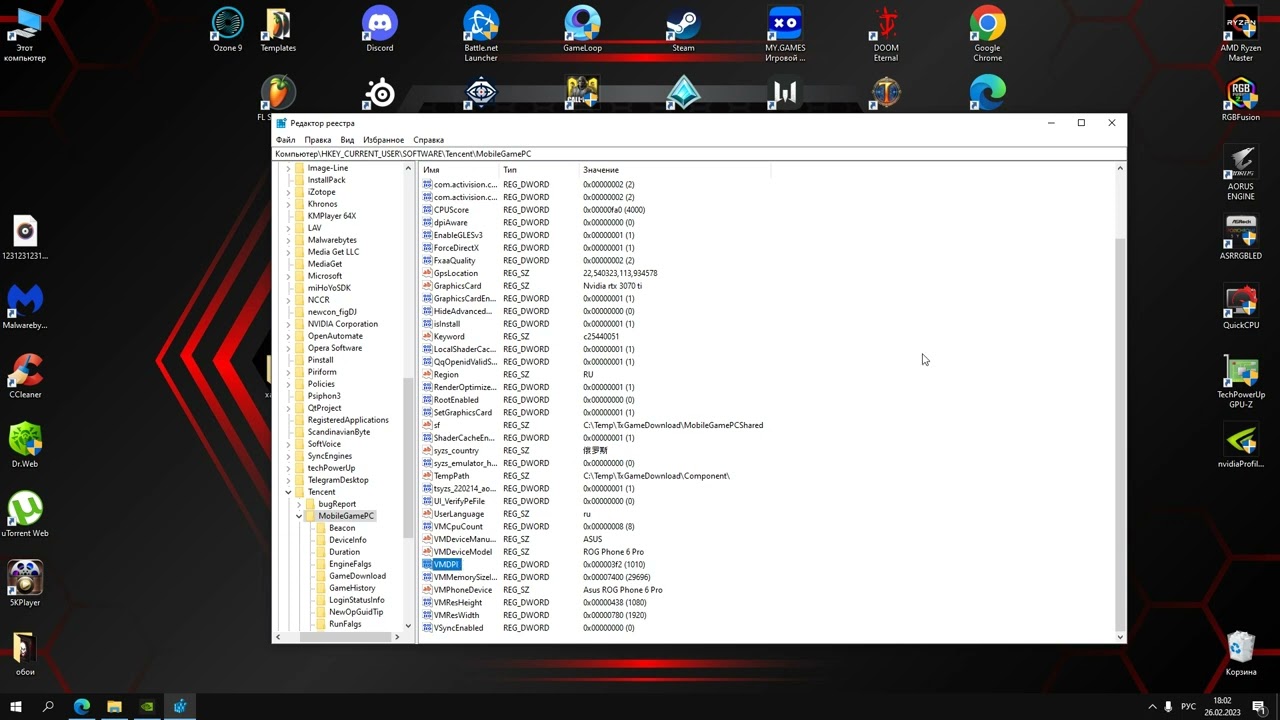This screenshot has height=720, width=1280.
Task: Expand the Image-Line key arrow
Action: (289, 168)
